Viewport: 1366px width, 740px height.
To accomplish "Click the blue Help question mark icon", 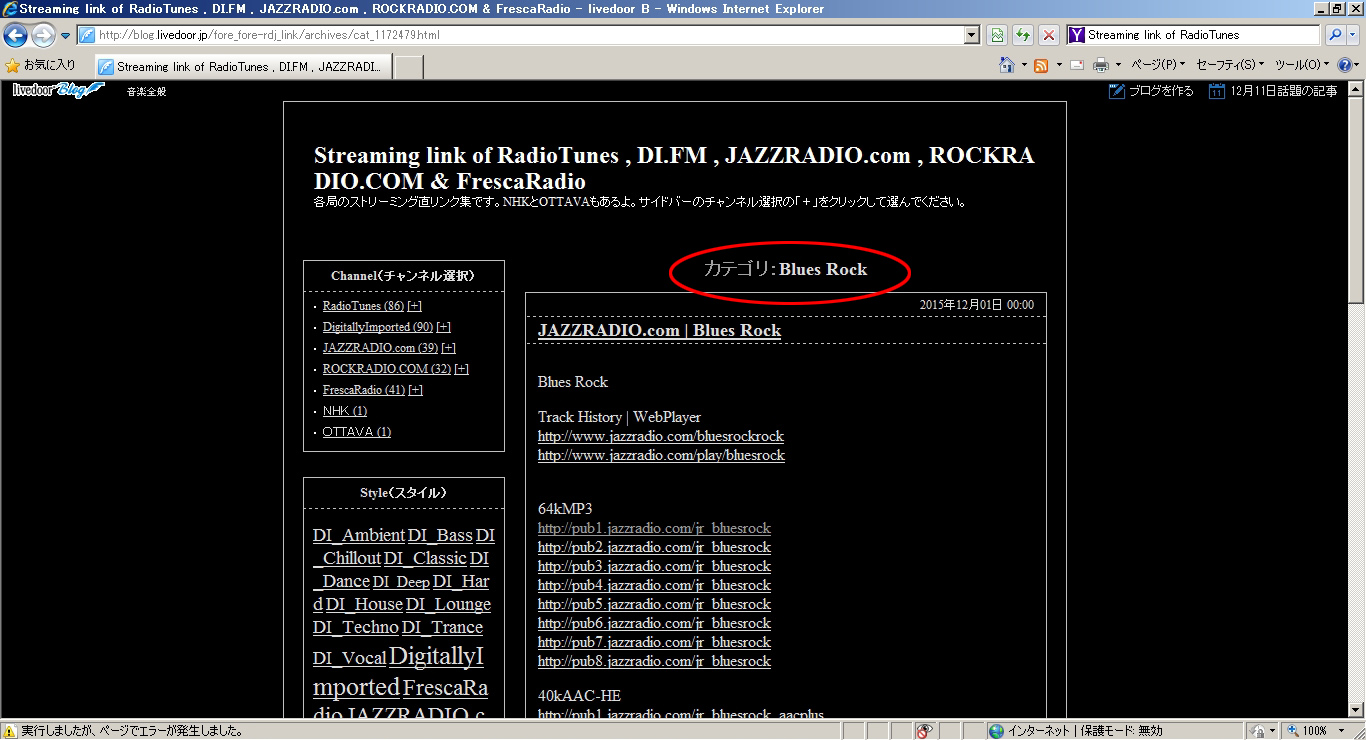I will click(x=1345, y=65).
